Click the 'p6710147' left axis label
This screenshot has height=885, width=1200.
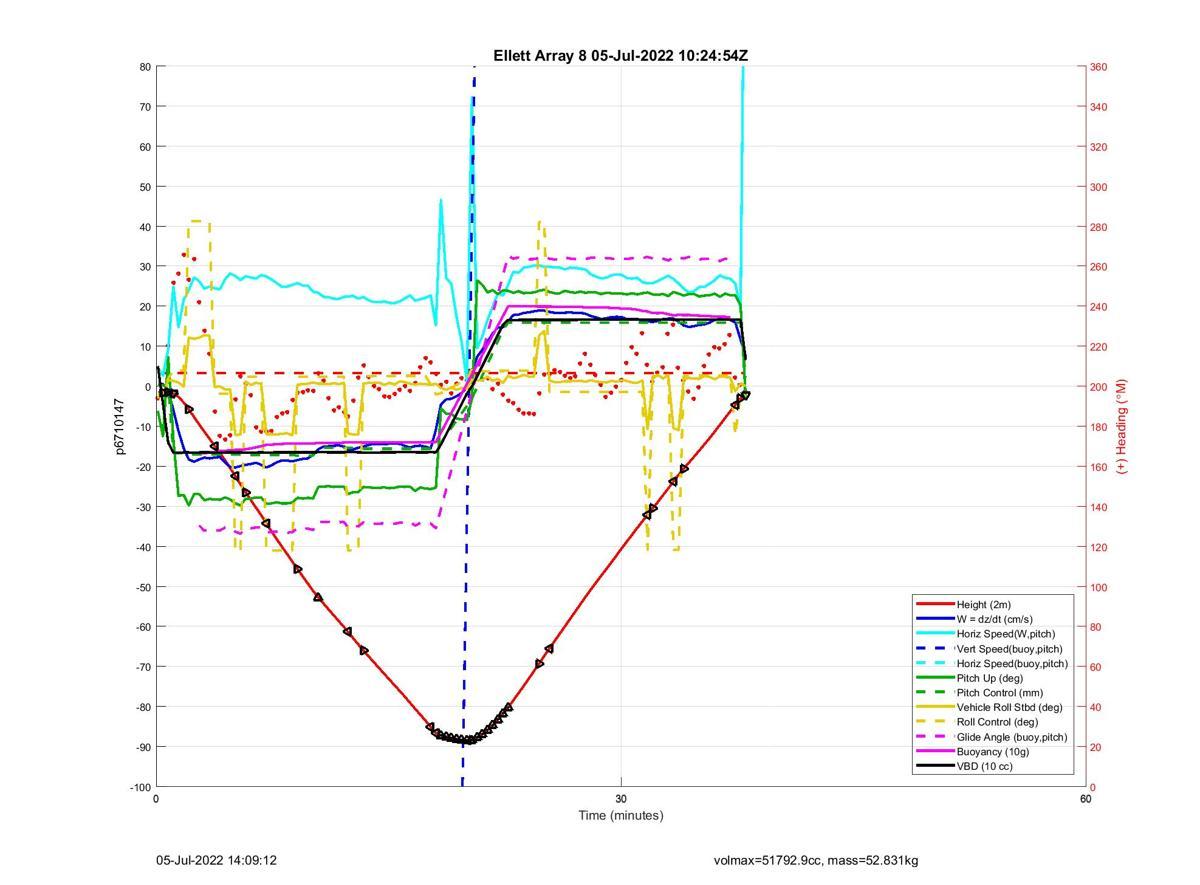118,426
